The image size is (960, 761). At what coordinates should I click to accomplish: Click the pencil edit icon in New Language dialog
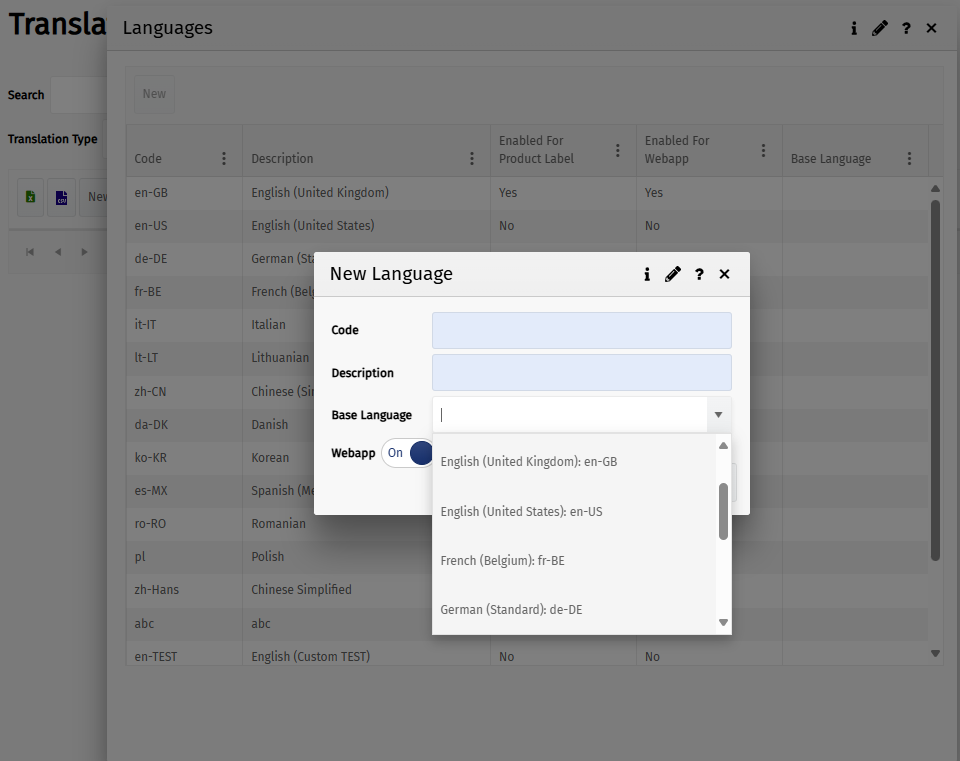pyautogui.click(x=673, y=274)
